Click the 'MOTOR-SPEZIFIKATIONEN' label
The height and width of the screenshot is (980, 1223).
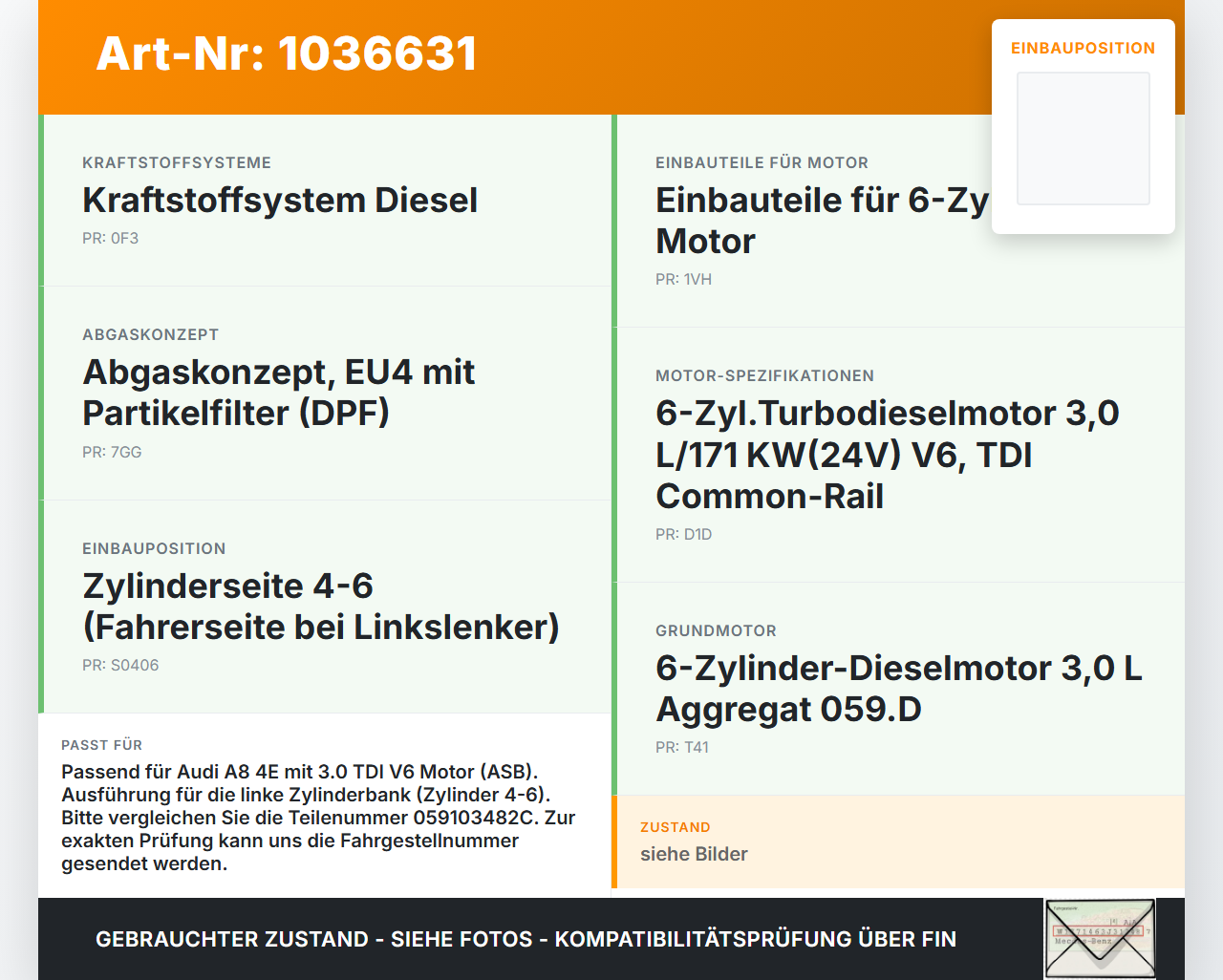765,376
